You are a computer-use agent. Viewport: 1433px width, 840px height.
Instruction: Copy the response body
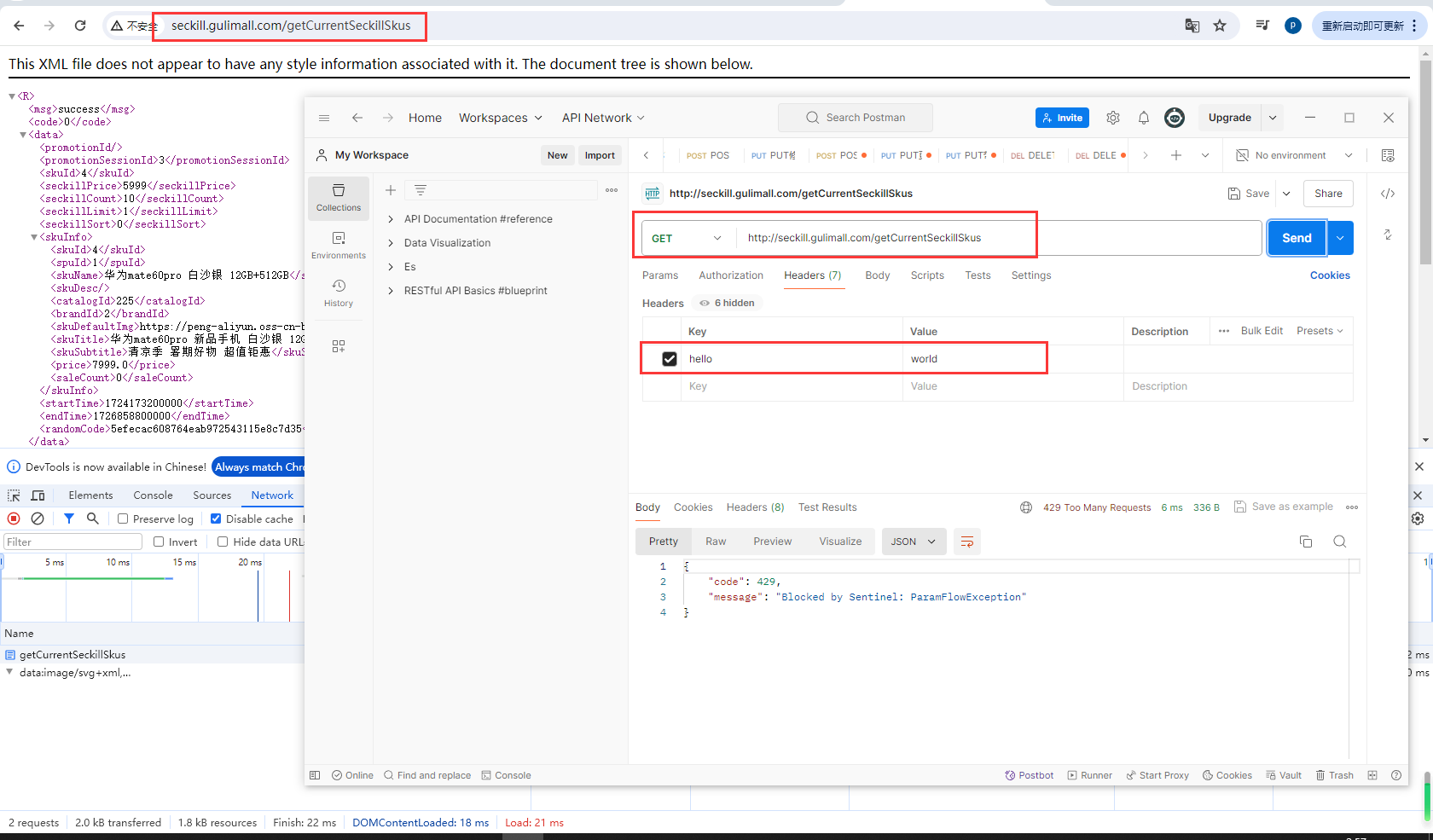click(1306, 542)
